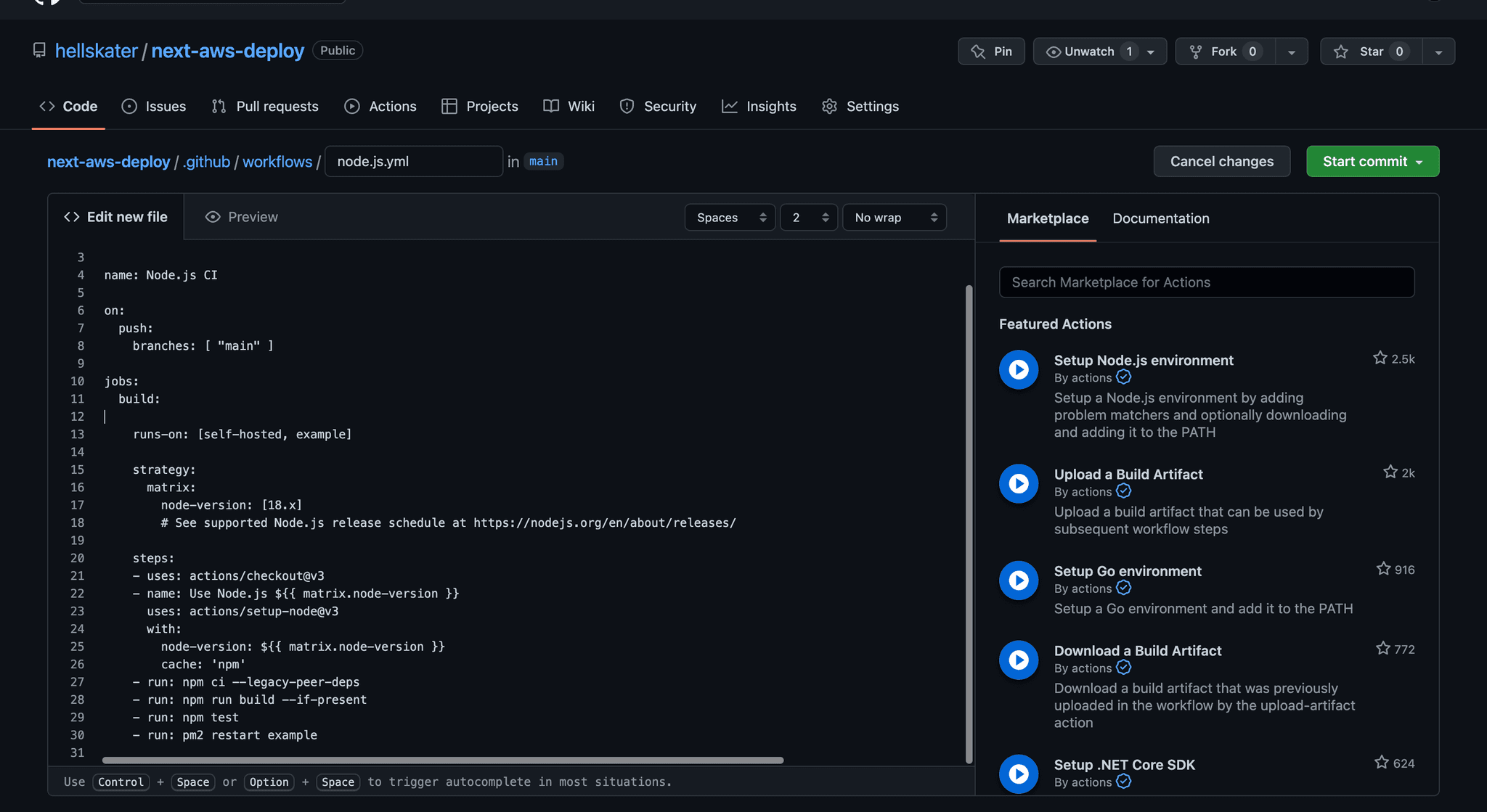This screenshot has width=1487, height=812.
Task: Open the No wrap selector
Action: coord(894,217)
